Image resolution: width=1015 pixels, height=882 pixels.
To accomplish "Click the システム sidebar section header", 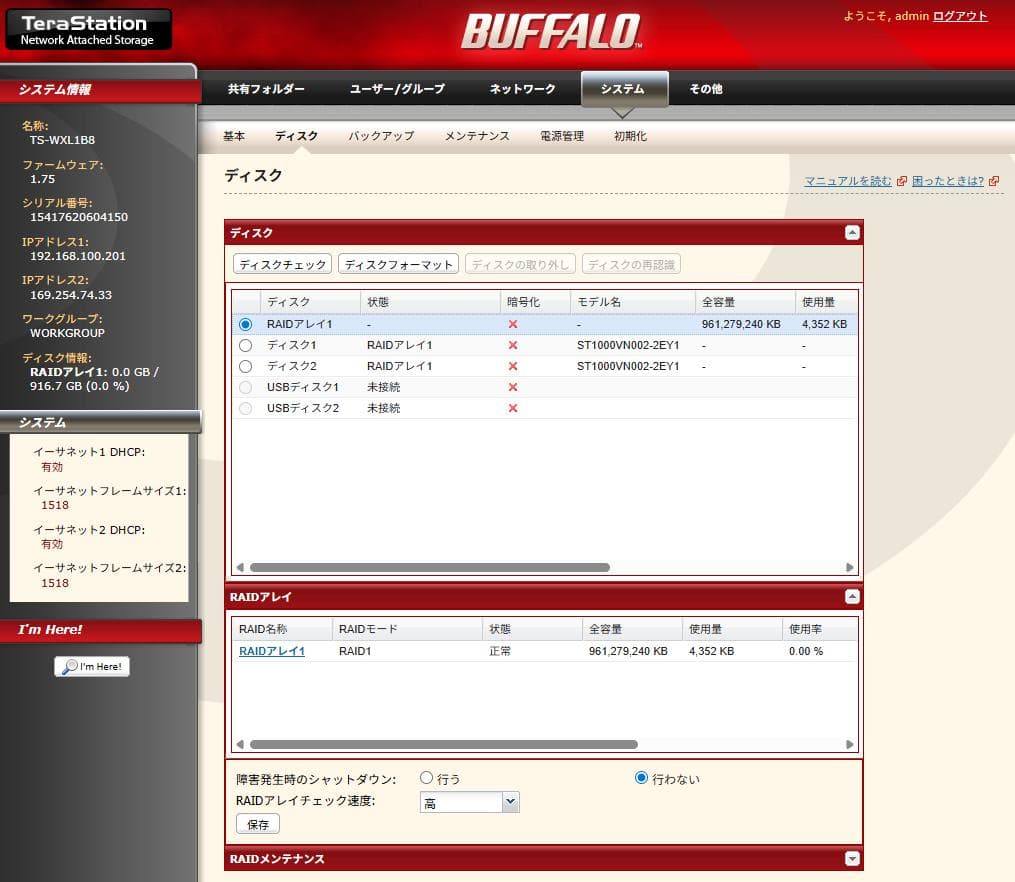I will click(100, 422).
